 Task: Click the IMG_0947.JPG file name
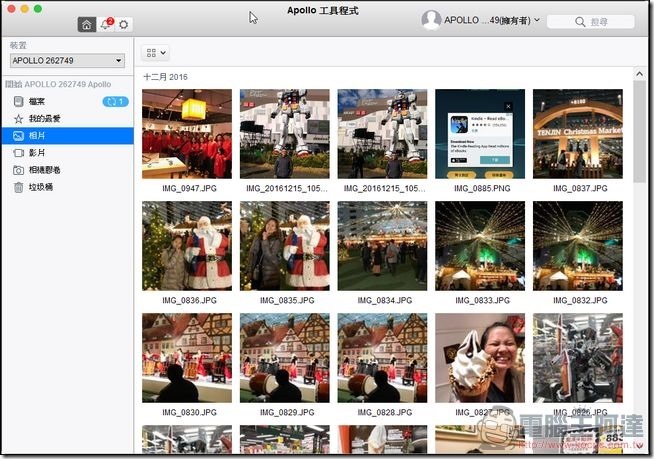point(189,189)
